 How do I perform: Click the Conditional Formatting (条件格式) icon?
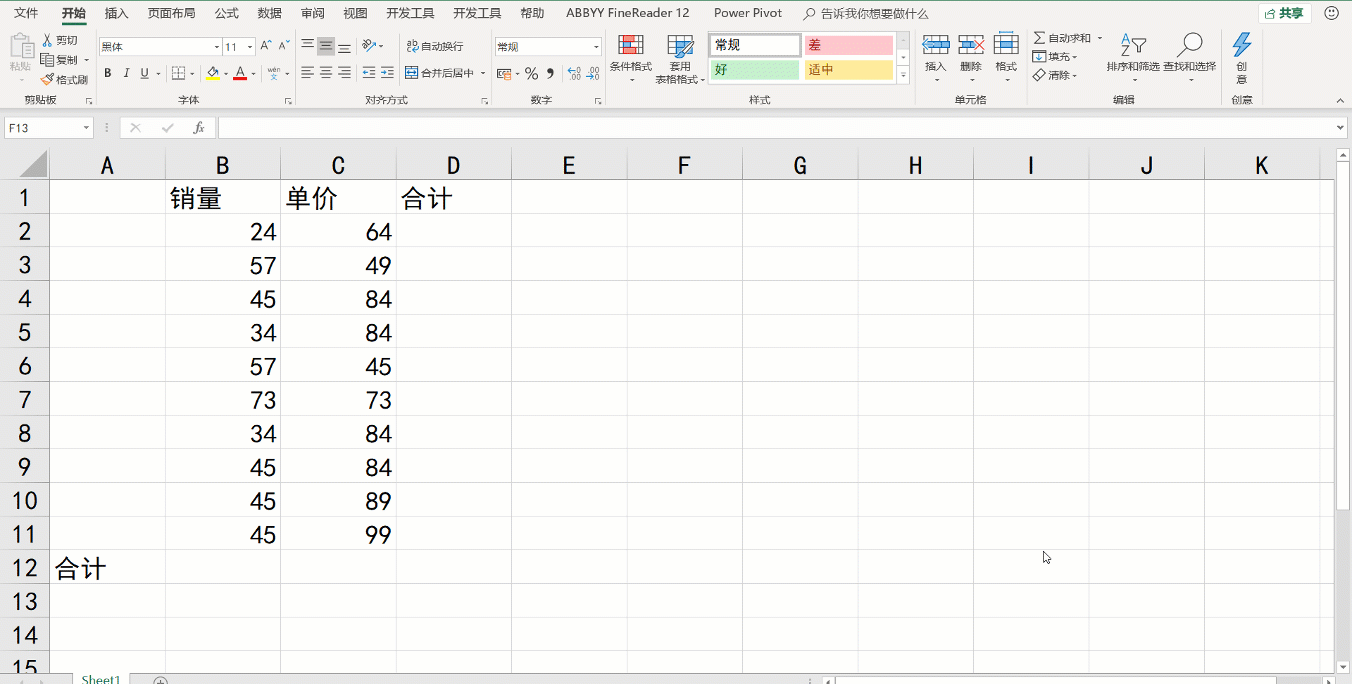(630, 46)
